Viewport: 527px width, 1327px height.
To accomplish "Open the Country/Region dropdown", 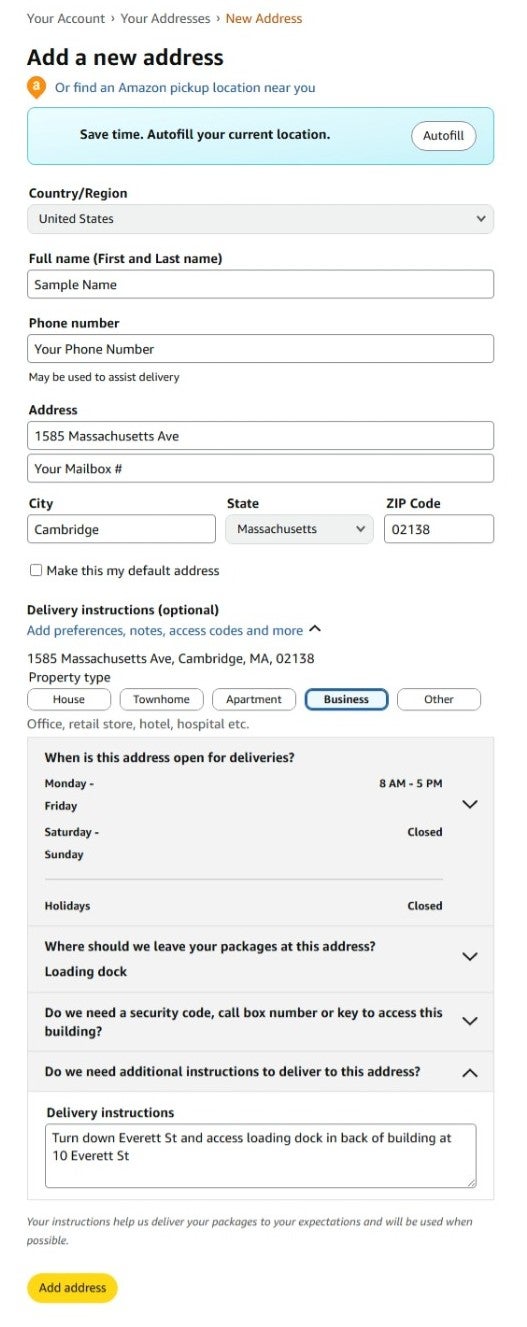I will click(260, 219).
